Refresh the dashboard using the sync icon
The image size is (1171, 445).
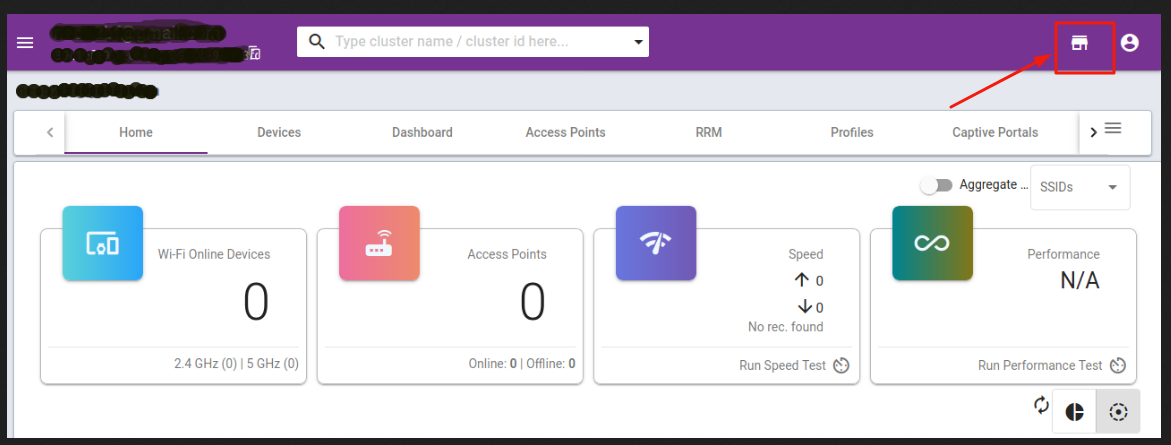click(x=1041, y=405)
